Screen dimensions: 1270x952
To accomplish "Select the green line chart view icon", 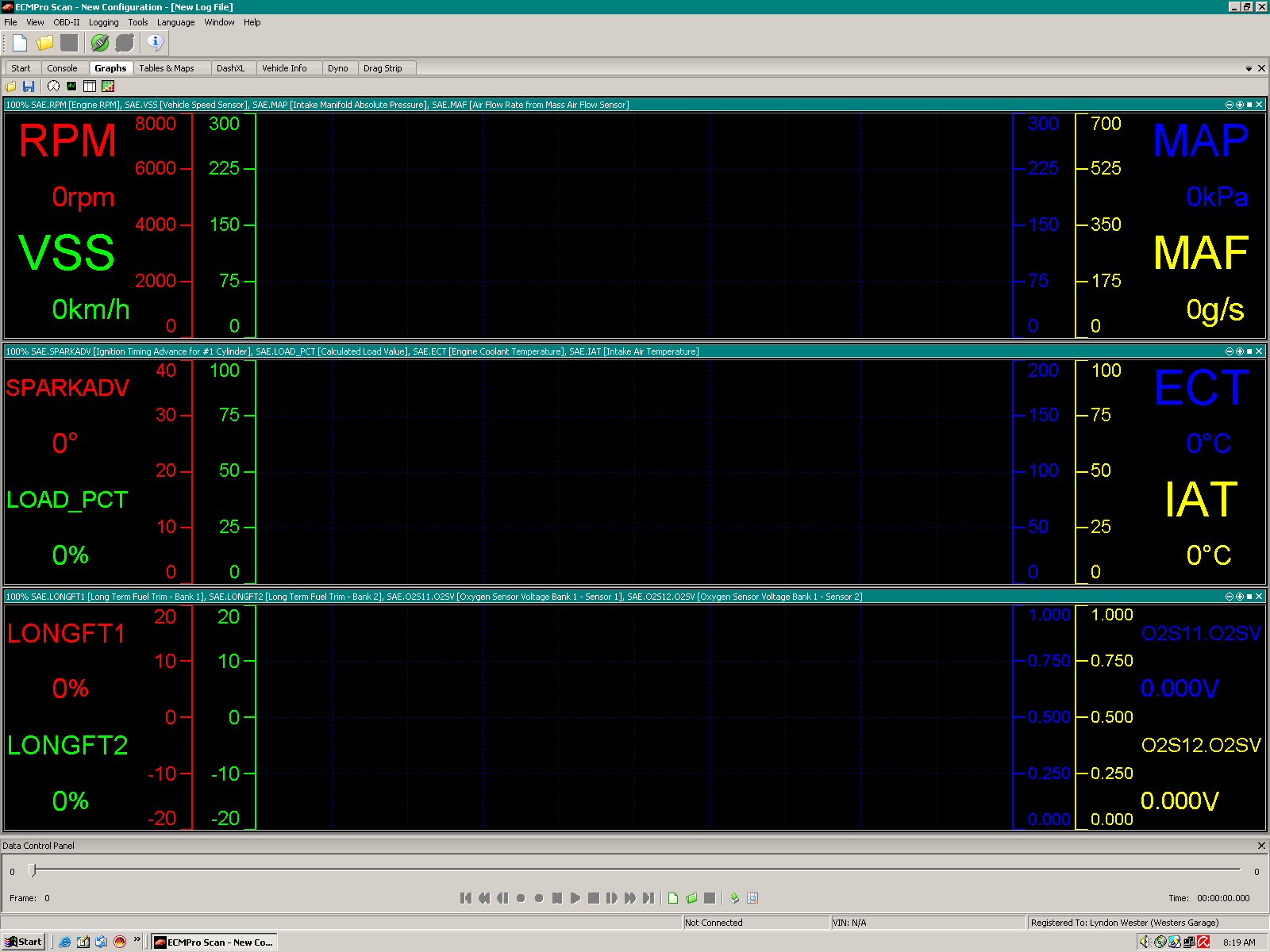I will [x=71, y=86].
